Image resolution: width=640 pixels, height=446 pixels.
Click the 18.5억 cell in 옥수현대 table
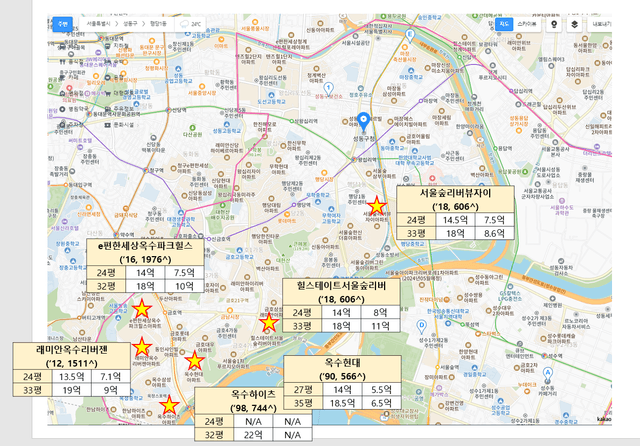pyautogui.click(x=342, y=403)
